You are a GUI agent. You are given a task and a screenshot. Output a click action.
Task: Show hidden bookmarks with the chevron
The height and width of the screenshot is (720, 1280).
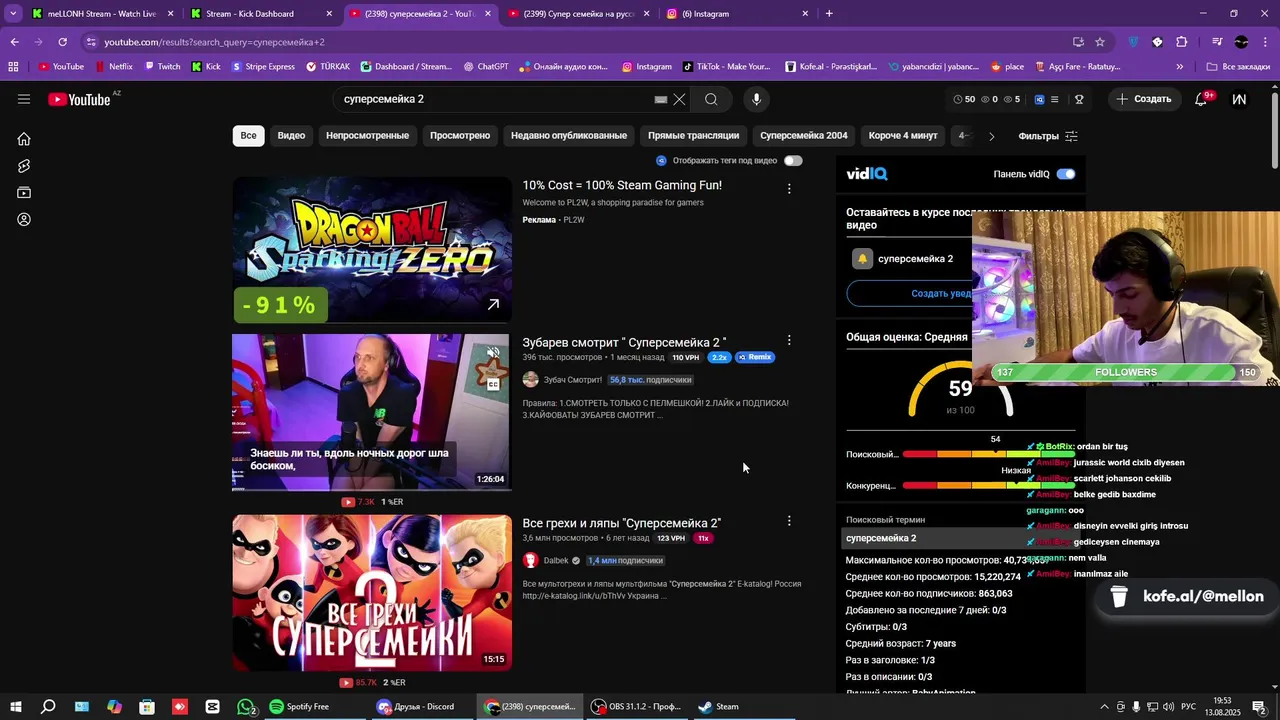[1180, 67]
